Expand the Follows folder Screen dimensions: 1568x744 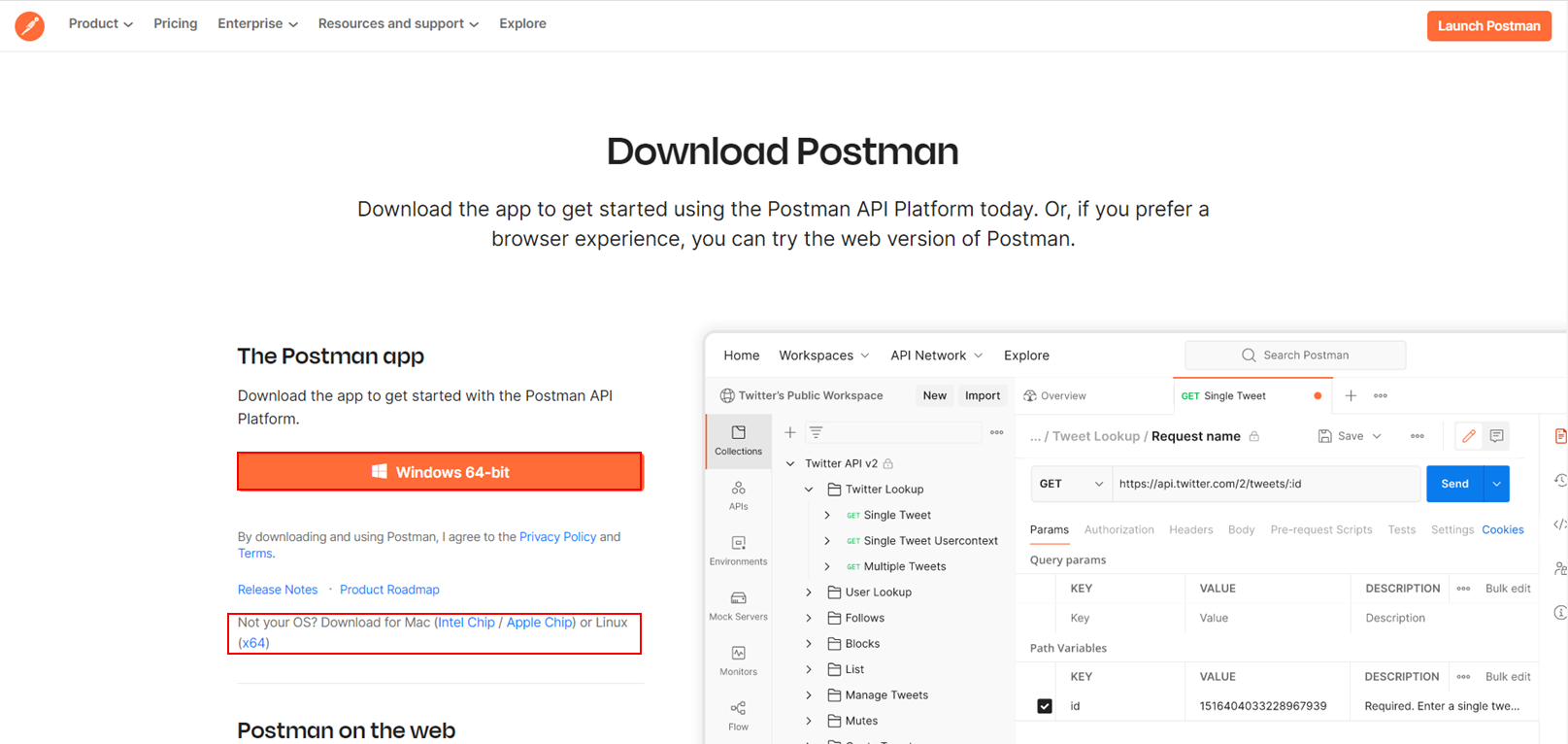click(x=809, y=618)
